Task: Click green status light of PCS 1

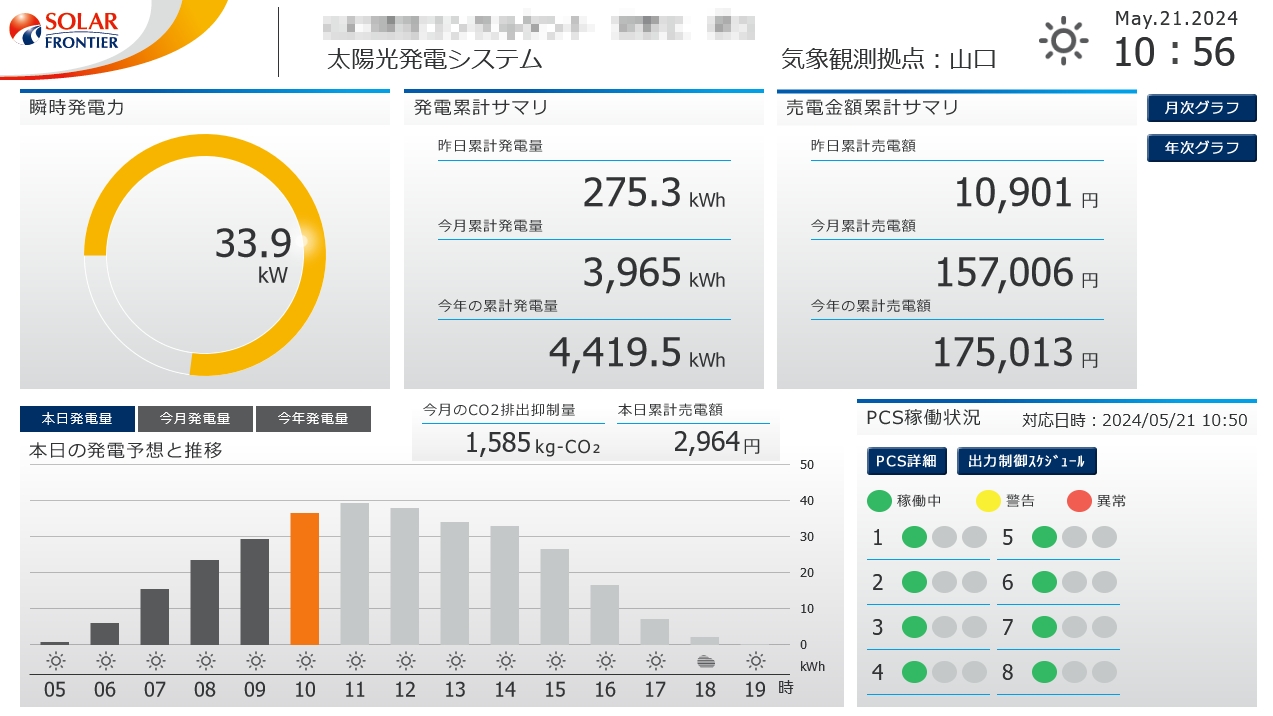Action: point(914,537)
